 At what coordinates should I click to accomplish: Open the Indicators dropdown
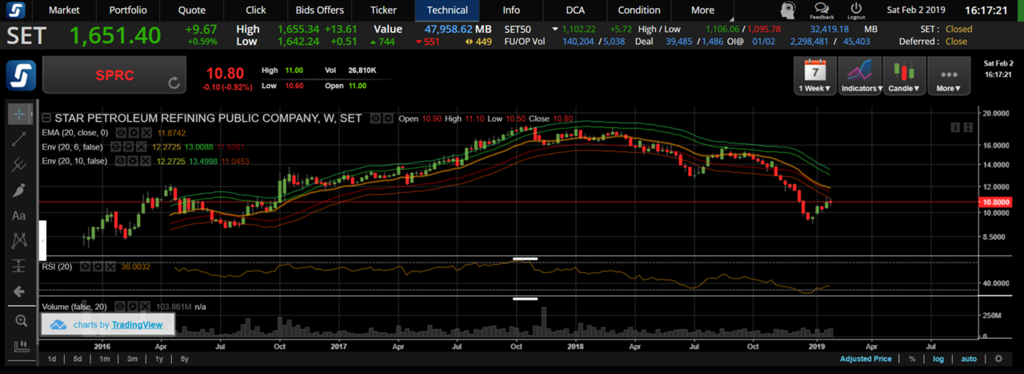(x=859, y=76)
